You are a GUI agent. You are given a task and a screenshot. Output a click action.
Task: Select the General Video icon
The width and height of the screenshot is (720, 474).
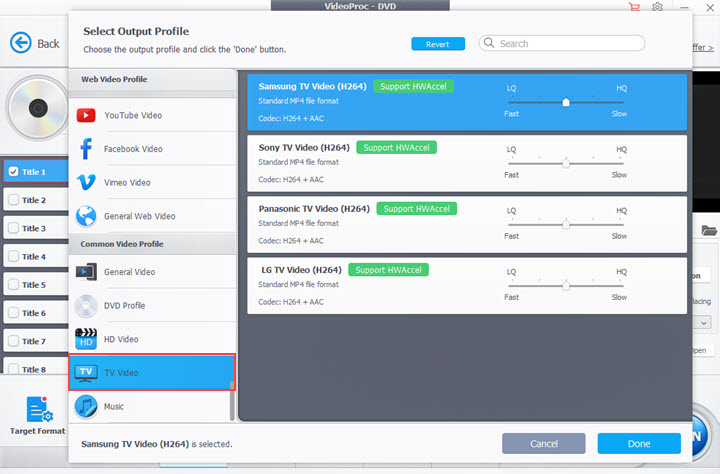(x=86, y=272)
